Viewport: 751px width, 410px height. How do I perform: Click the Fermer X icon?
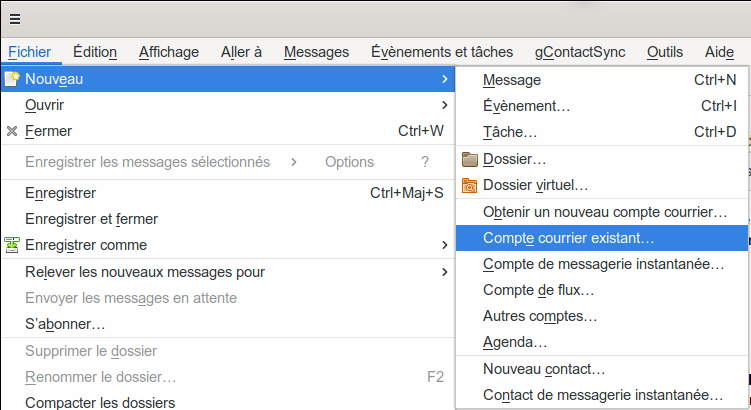tap(12, 131)
